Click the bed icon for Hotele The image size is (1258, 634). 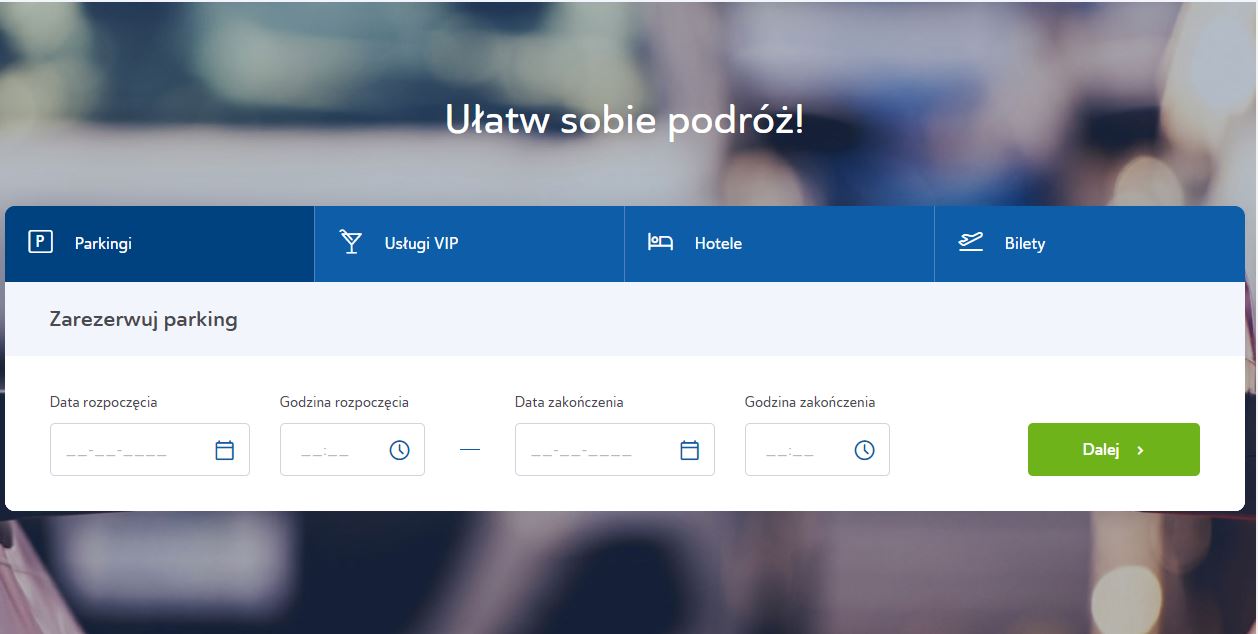(x=660, y=242)
